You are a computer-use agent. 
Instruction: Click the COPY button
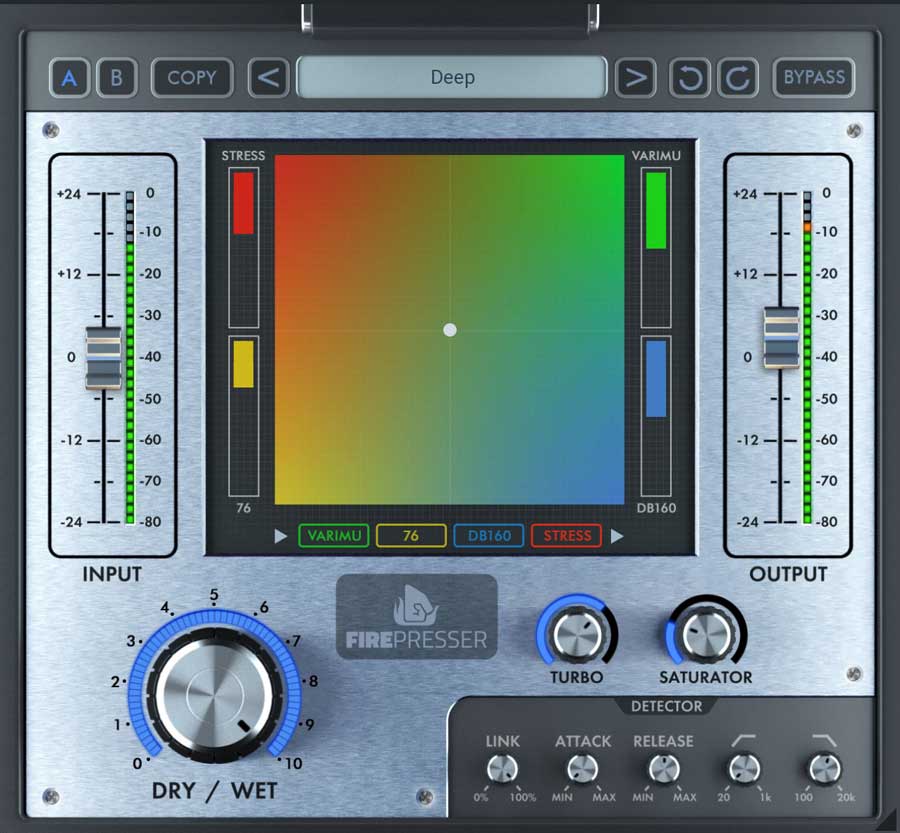coord(192,78)
